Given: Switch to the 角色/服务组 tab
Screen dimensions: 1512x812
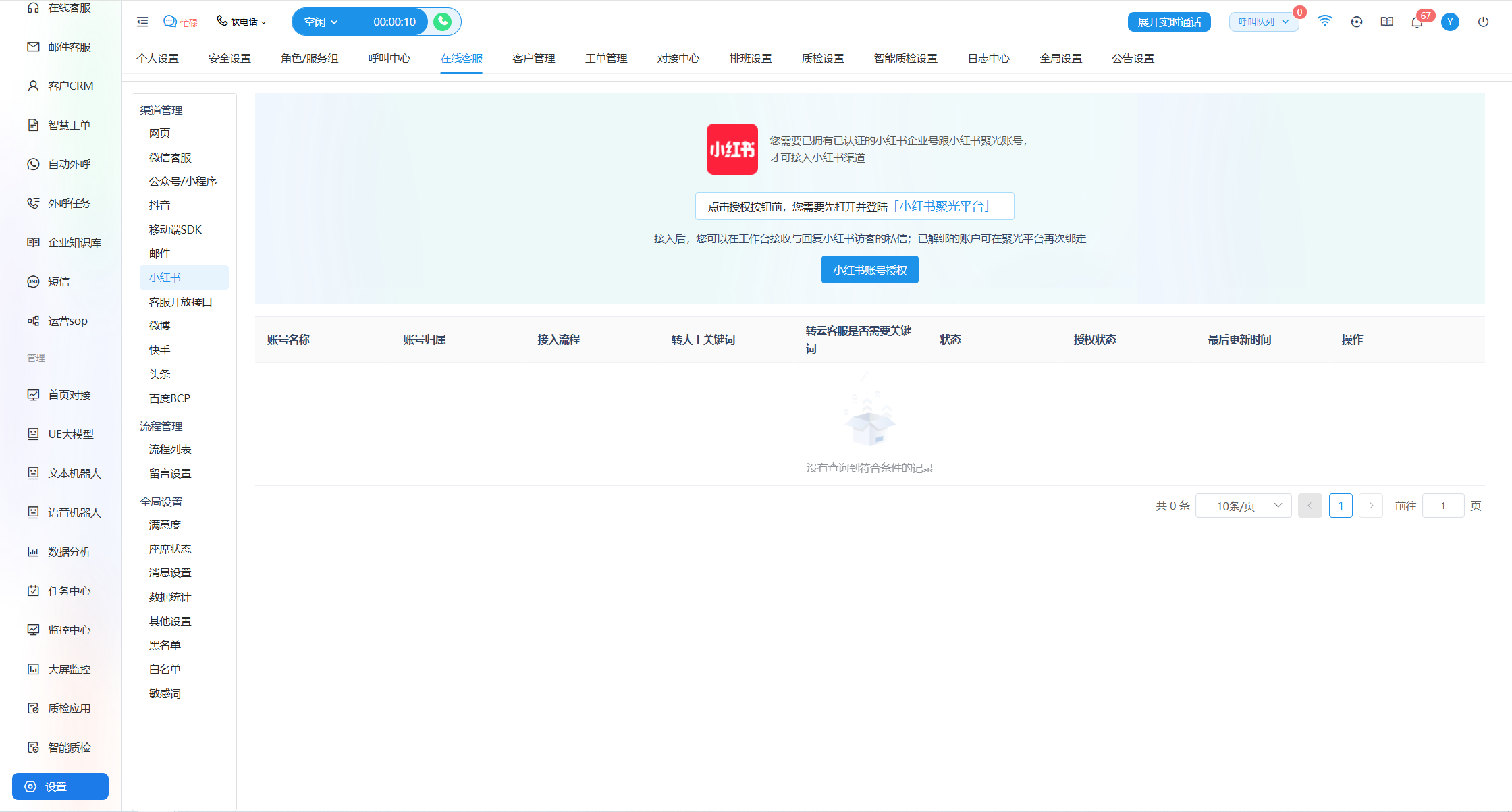Looking at the screenshot, I should (309, 59).
